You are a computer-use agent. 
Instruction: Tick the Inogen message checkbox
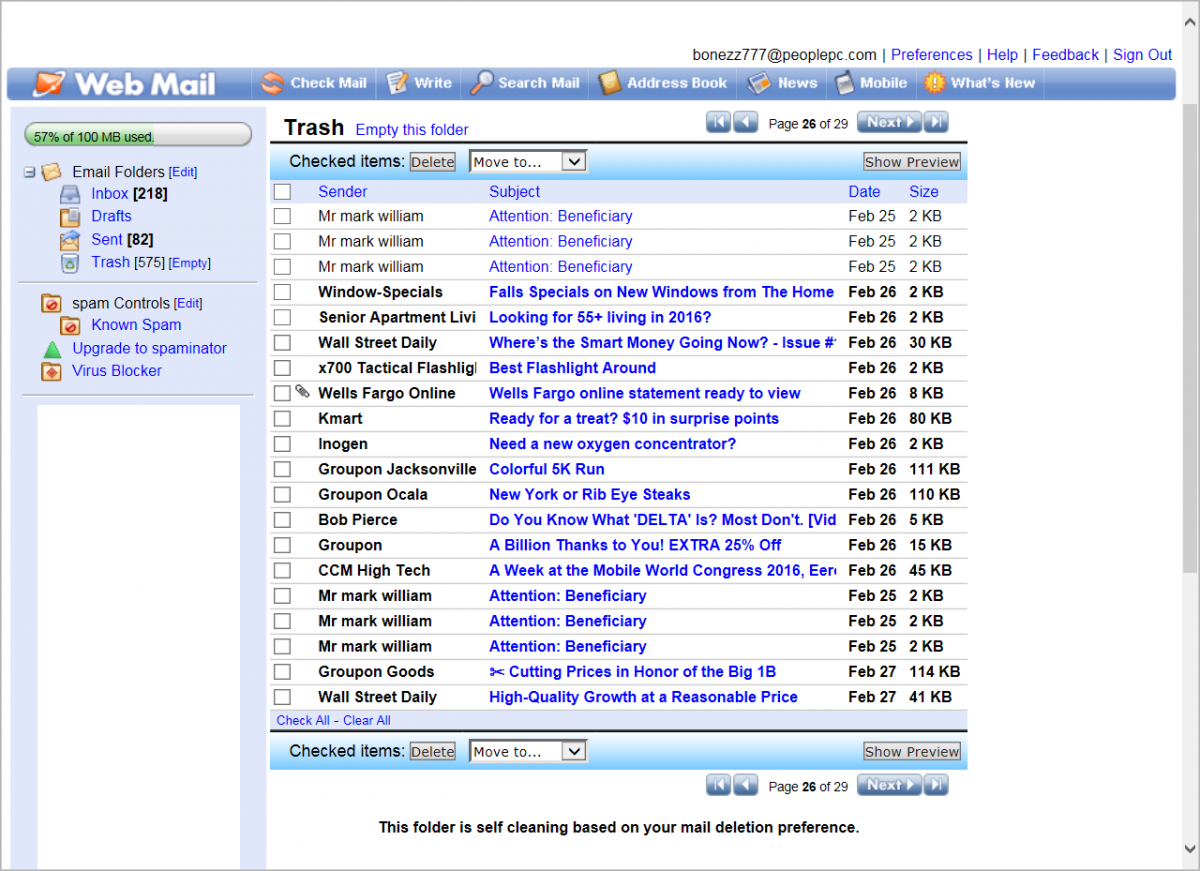pos(282,444)
